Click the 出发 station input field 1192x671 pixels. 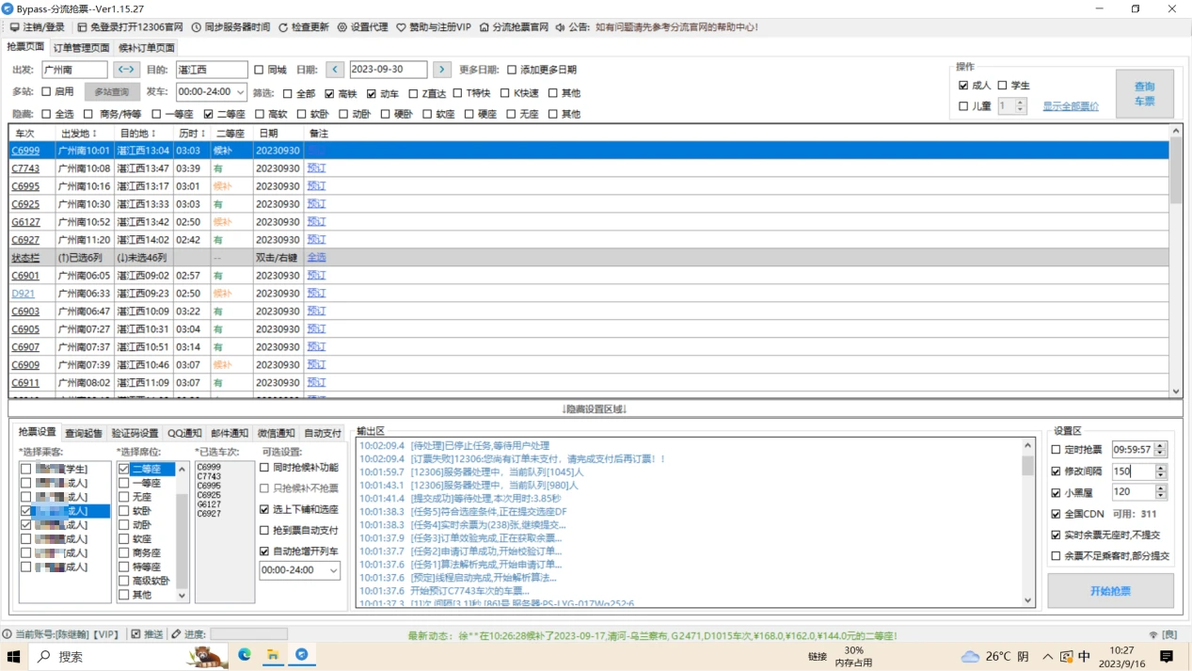tap(74, 69)
